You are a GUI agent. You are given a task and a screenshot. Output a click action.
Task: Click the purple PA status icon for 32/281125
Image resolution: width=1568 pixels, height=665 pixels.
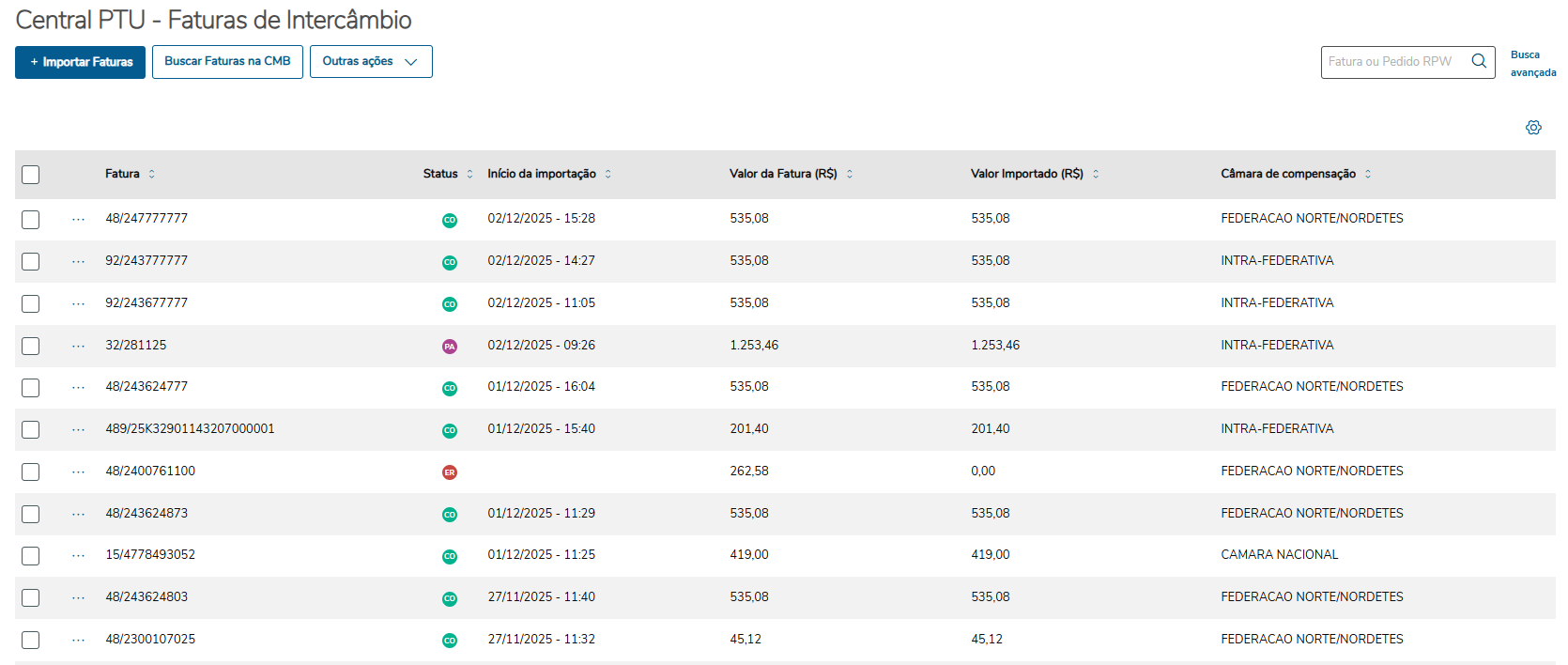(x=450, y=347)
